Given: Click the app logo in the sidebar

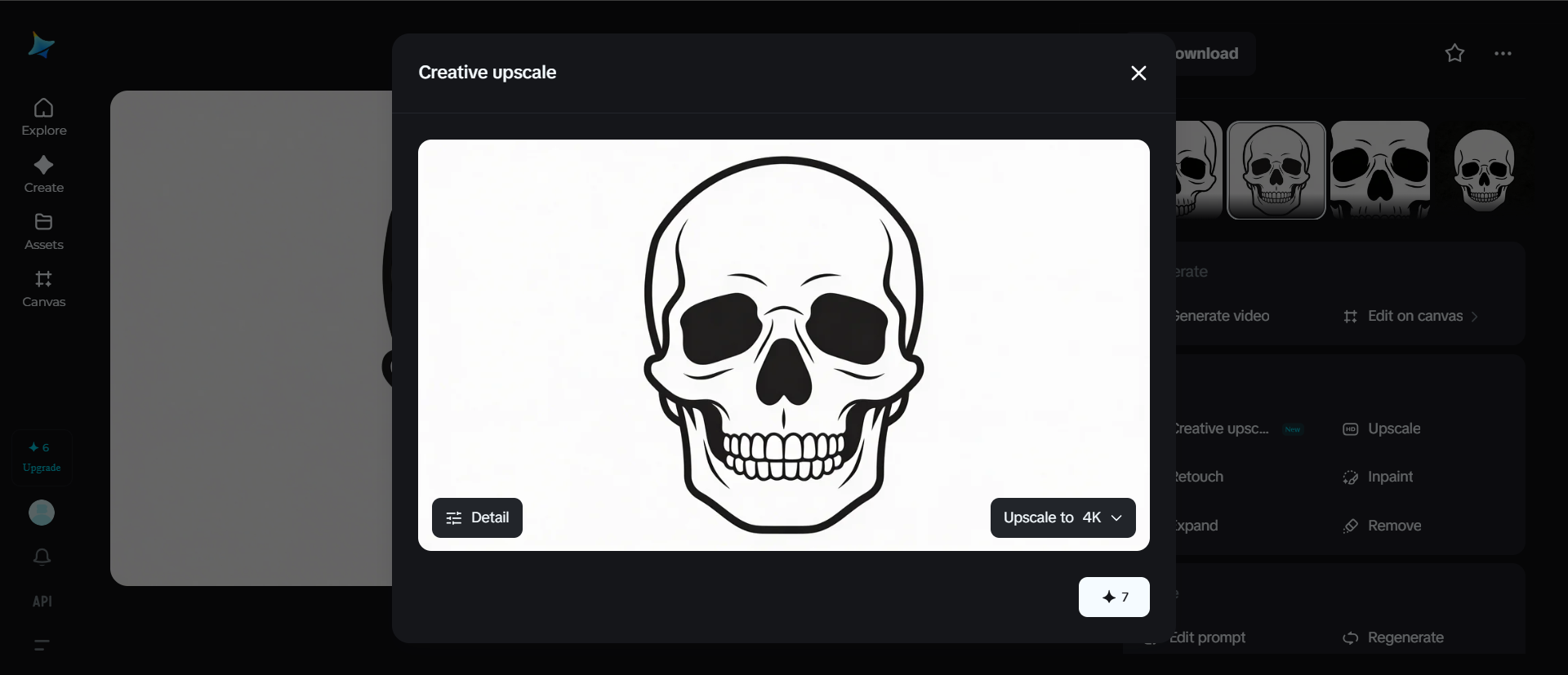Looking at the screenshot, I should pyautogui.click(x=41, y=45).
